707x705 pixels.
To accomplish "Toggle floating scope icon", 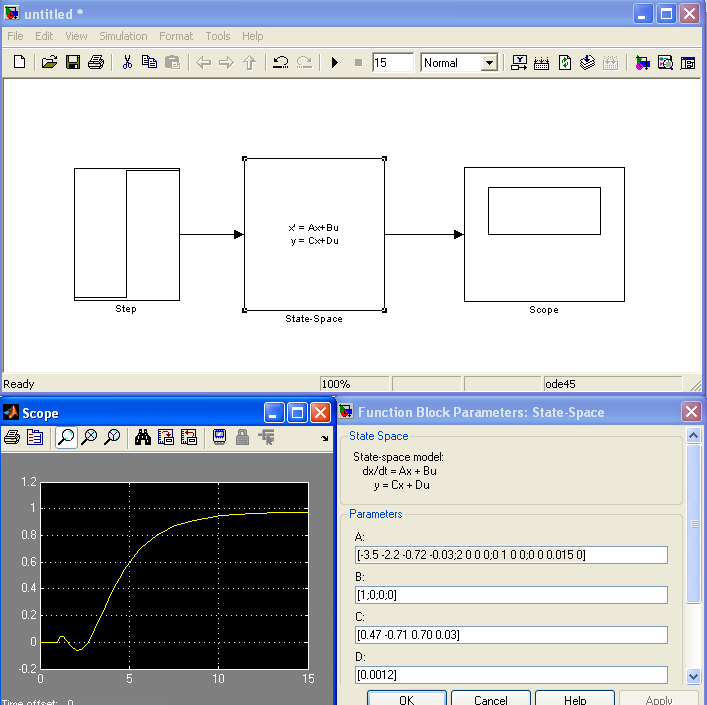I will pyautogui.click(x=220, y=437).
